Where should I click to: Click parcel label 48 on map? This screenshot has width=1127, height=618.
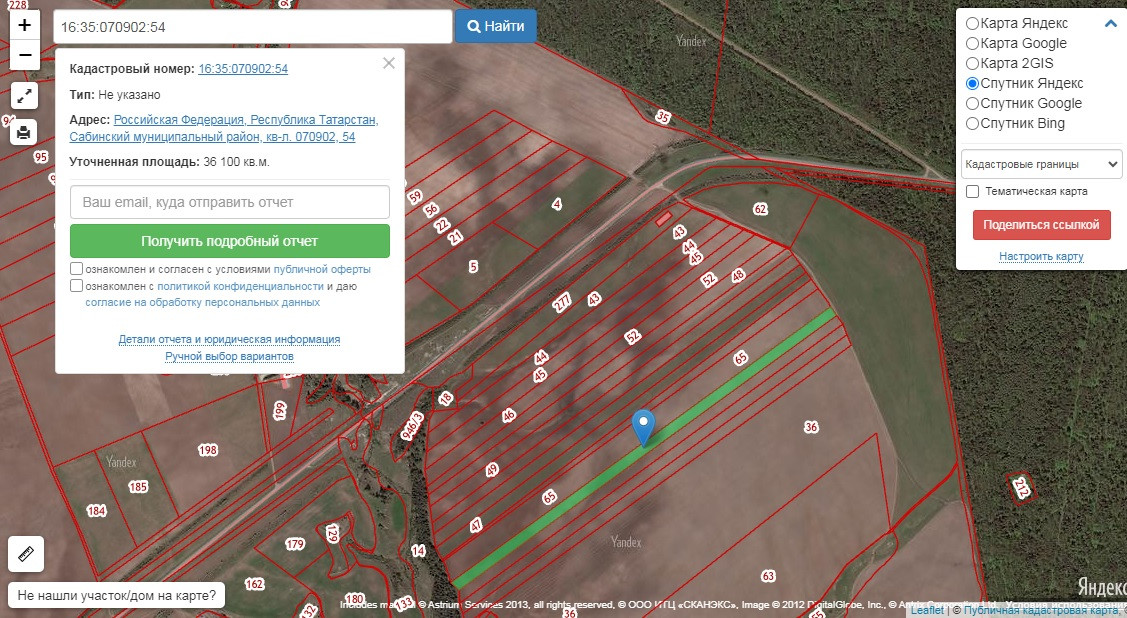tap(738, 275)
